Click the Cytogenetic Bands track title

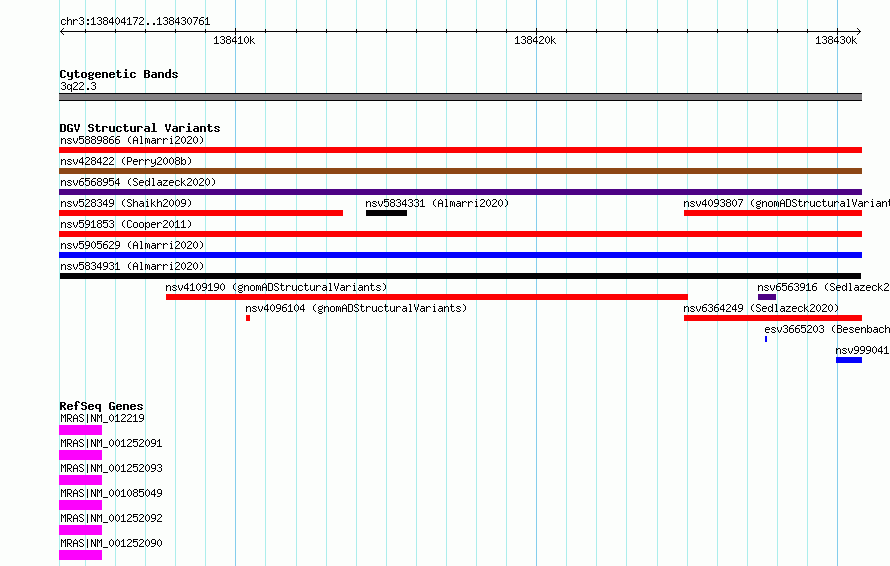point(119,74)
